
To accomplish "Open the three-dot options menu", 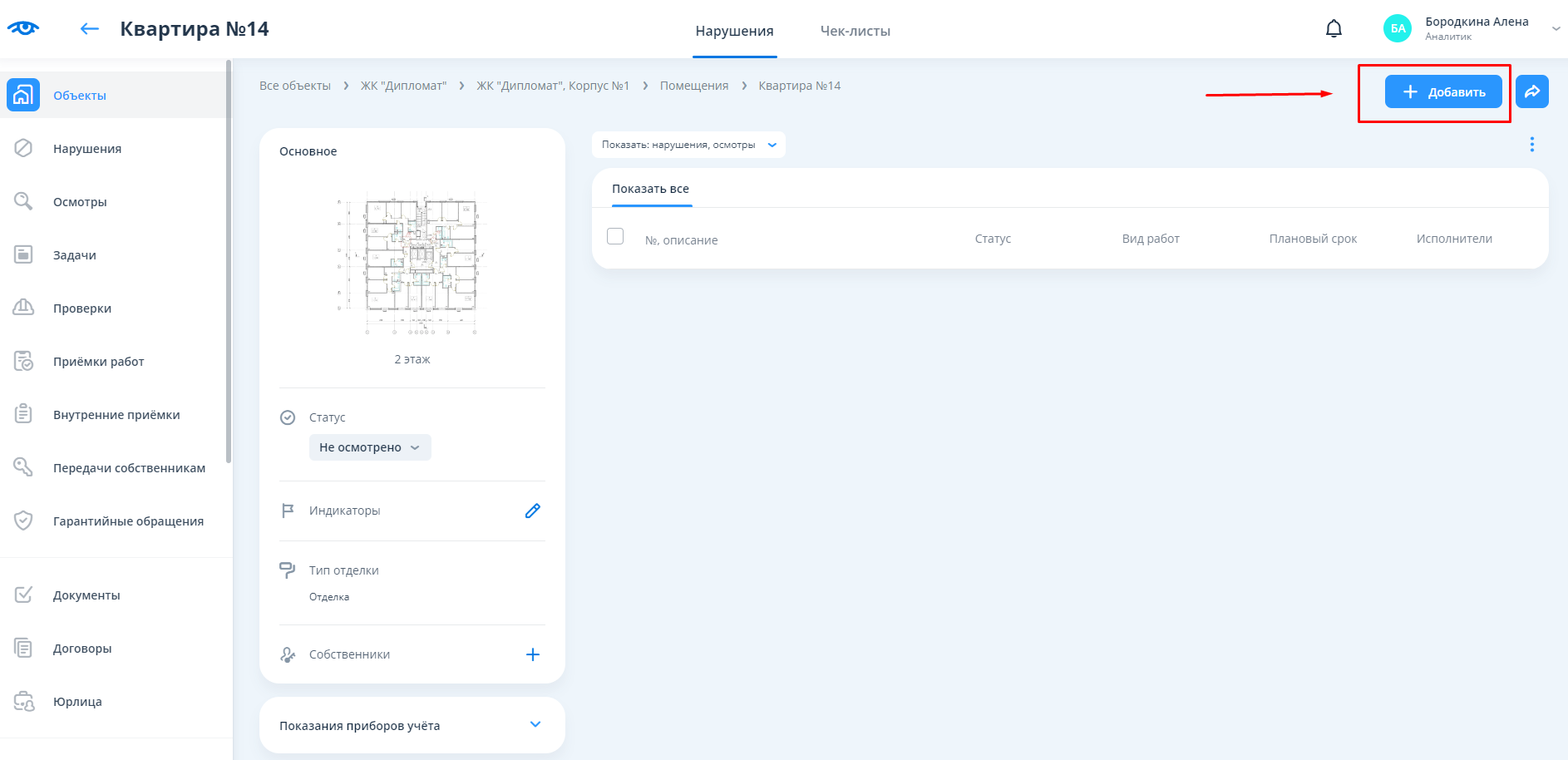I will [1531, 145].
